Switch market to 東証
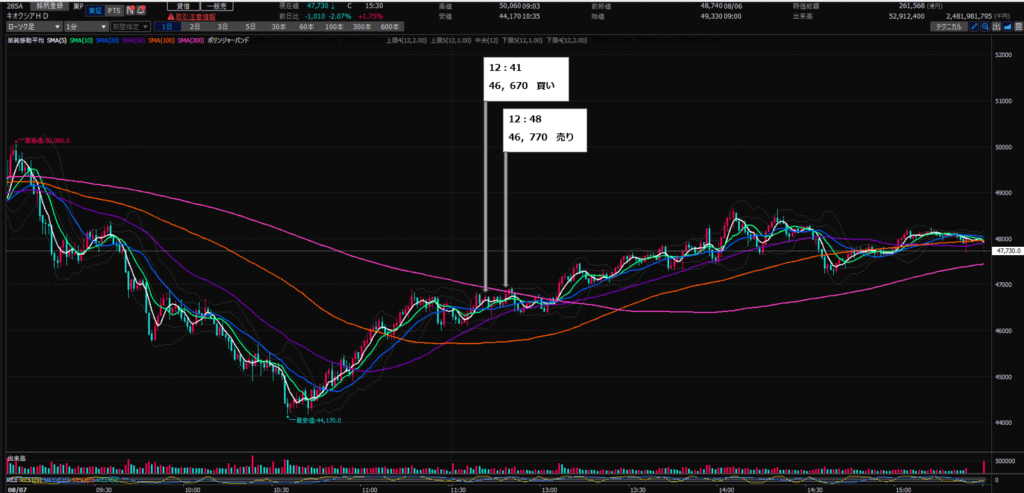This screenshot has height=493, width=1024. pyautogui.click(x=95, y=10)
